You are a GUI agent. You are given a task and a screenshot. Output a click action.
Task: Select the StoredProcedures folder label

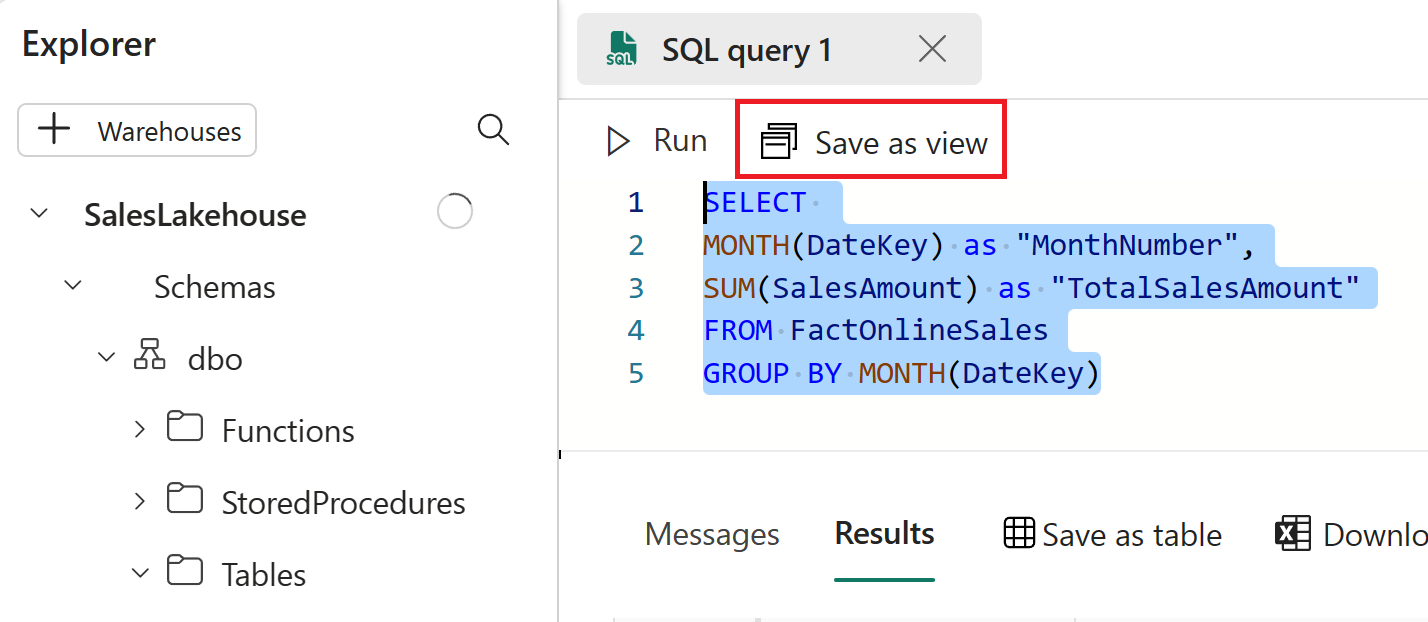pyautogui.click(x=344, y=502)
